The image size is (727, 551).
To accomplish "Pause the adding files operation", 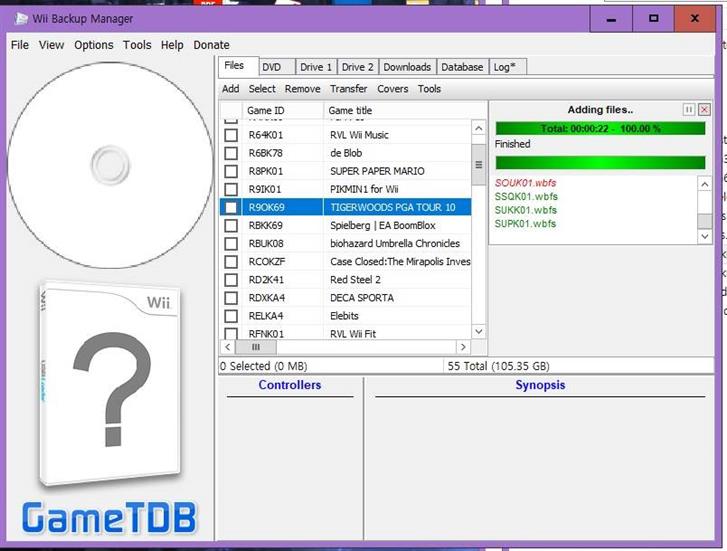I will (689, 109).
